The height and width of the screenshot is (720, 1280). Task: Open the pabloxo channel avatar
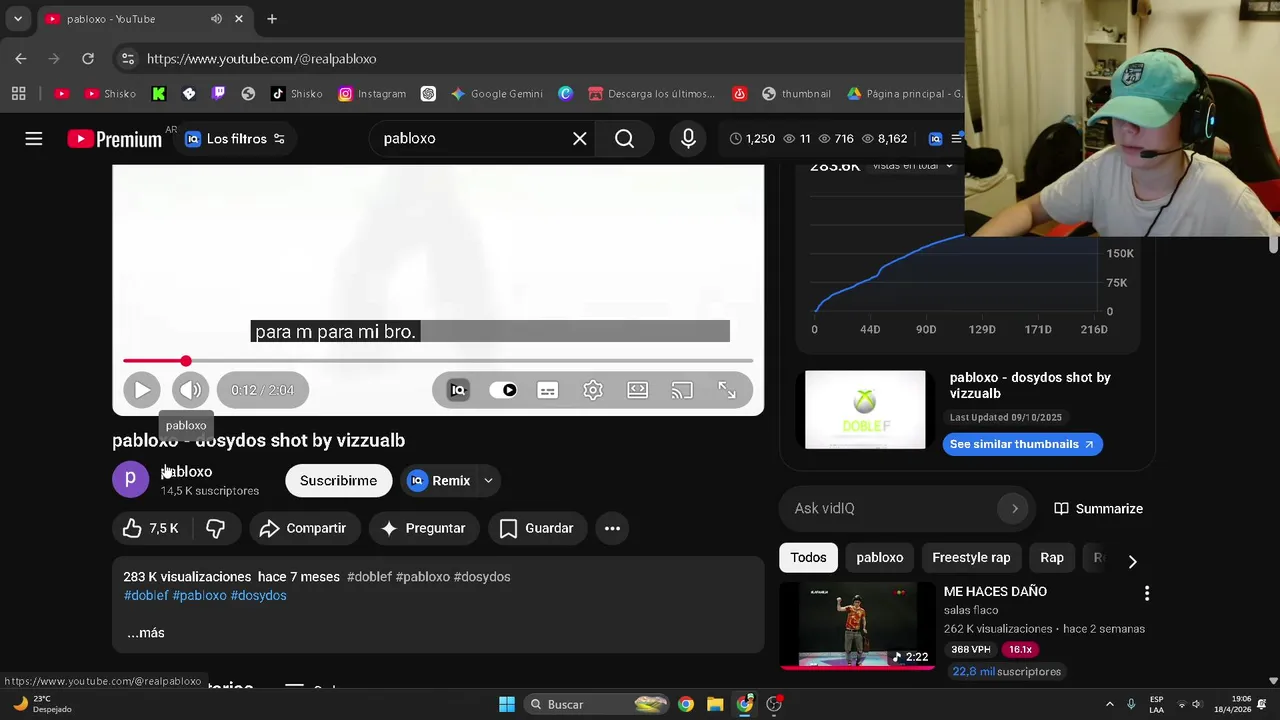tap(130, 480)
